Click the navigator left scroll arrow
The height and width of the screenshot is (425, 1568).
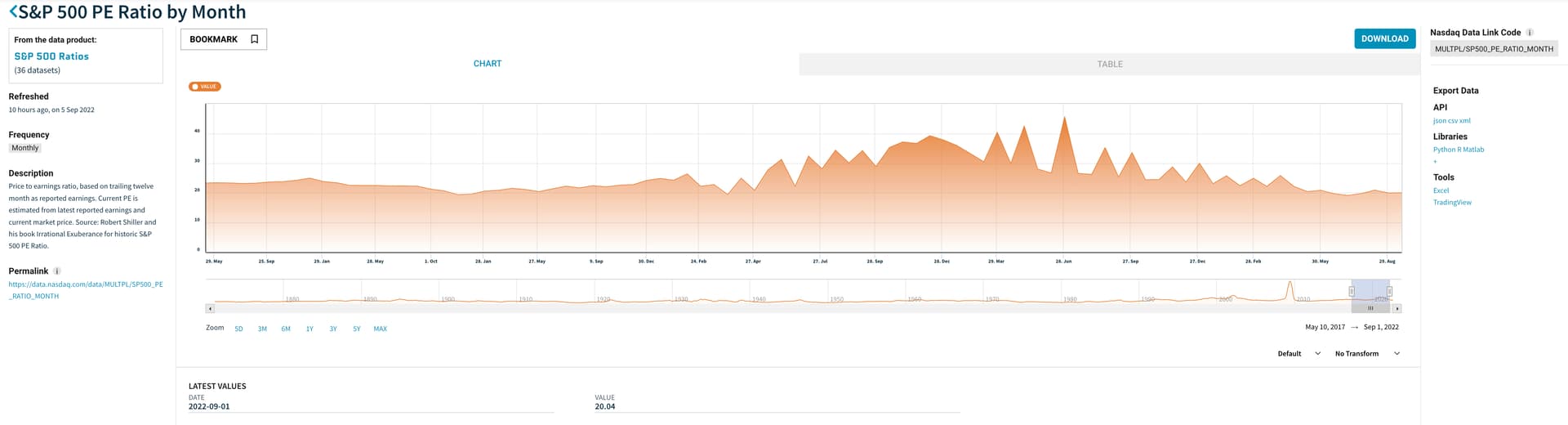tap(210, 309)
